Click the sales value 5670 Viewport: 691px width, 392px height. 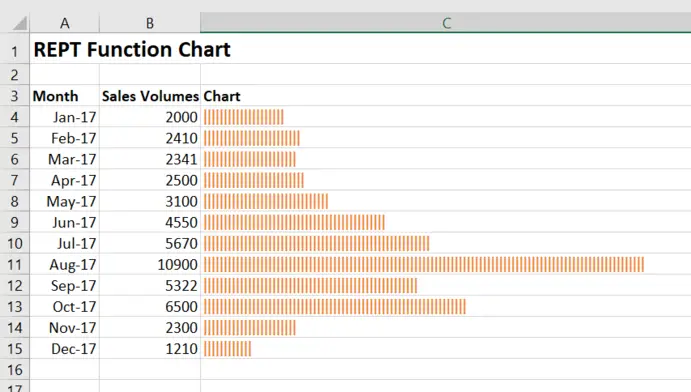pos(150,243)
